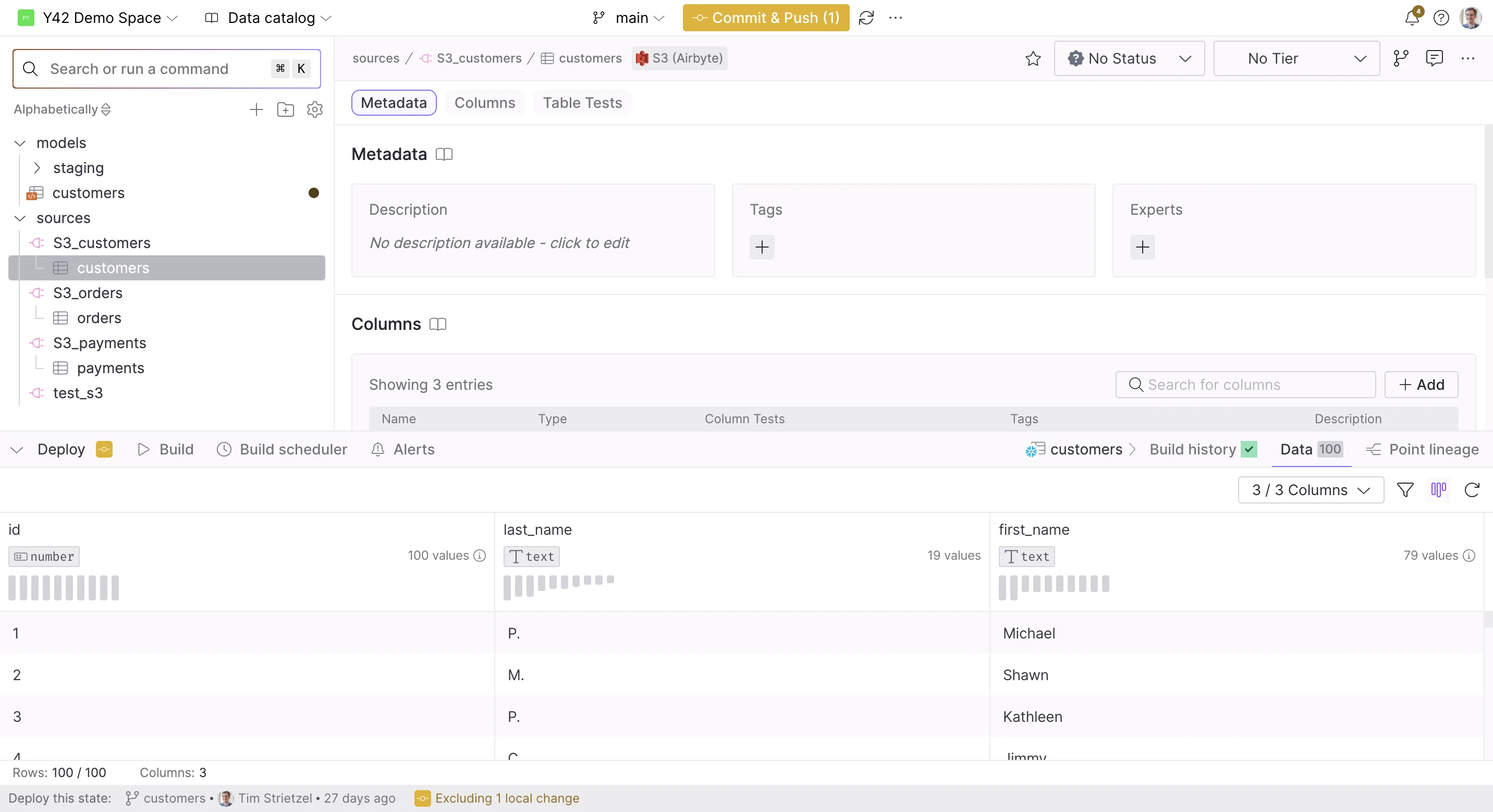Open the No Tier dropdown
The image size is (1493, 812).
(x=1296, y=58)
